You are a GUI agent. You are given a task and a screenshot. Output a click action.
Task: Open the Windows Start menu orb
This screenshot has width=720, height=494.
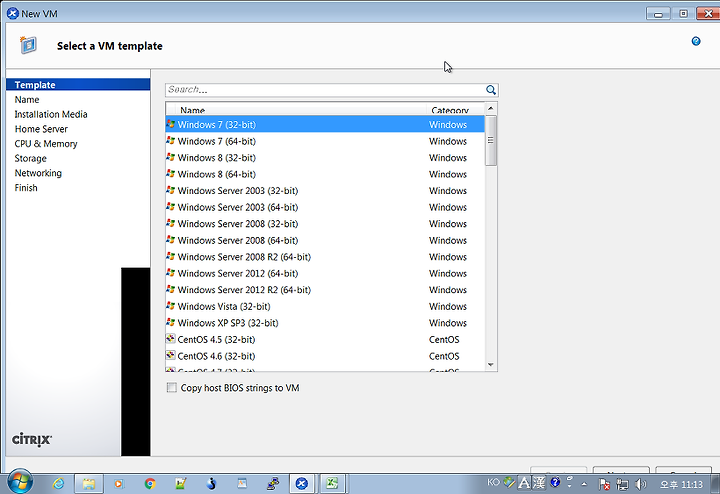pyautogui.click(x=20, y=482)
